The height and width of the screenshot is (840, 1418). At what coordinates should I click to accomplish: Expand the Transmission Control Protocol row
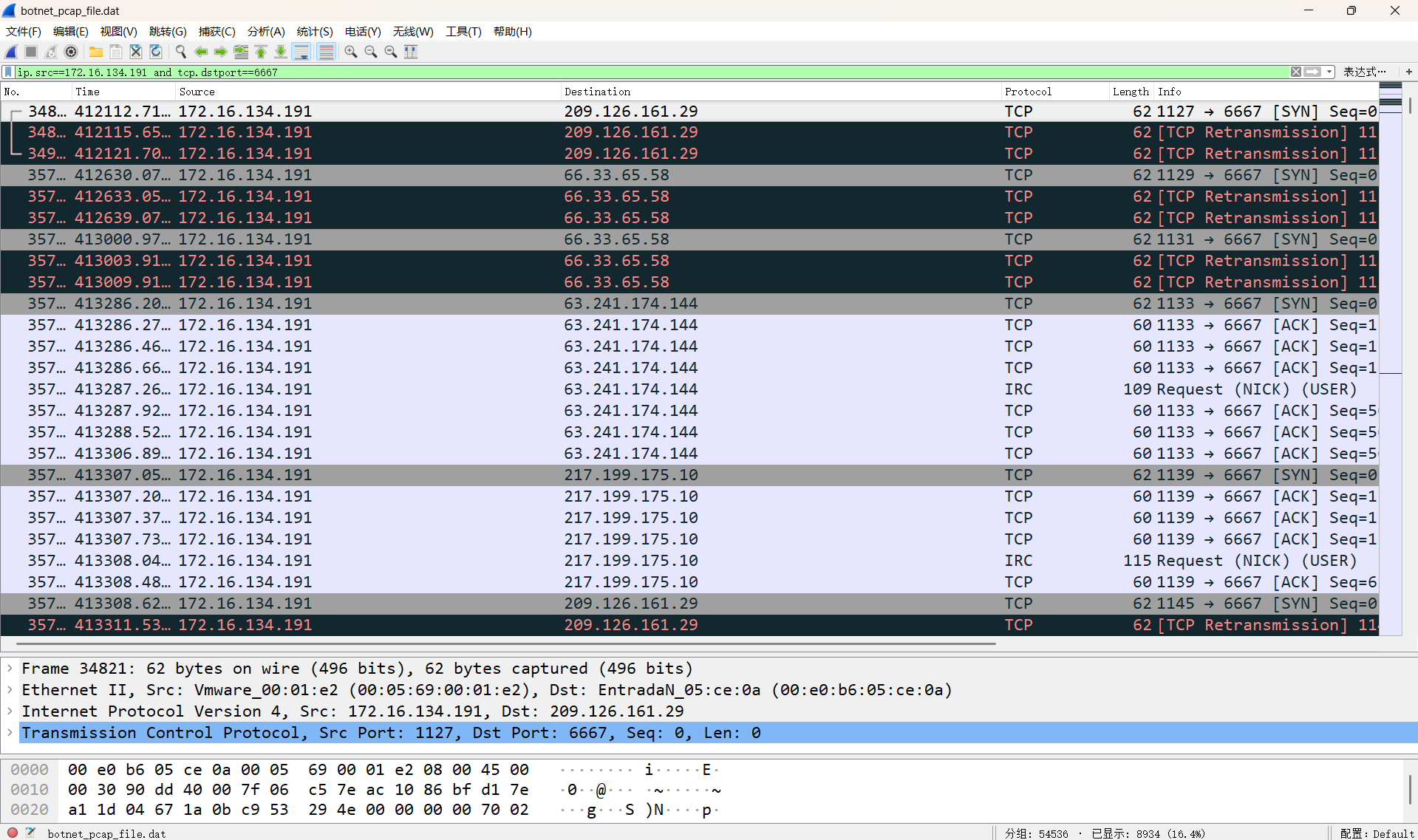point(10,733)
